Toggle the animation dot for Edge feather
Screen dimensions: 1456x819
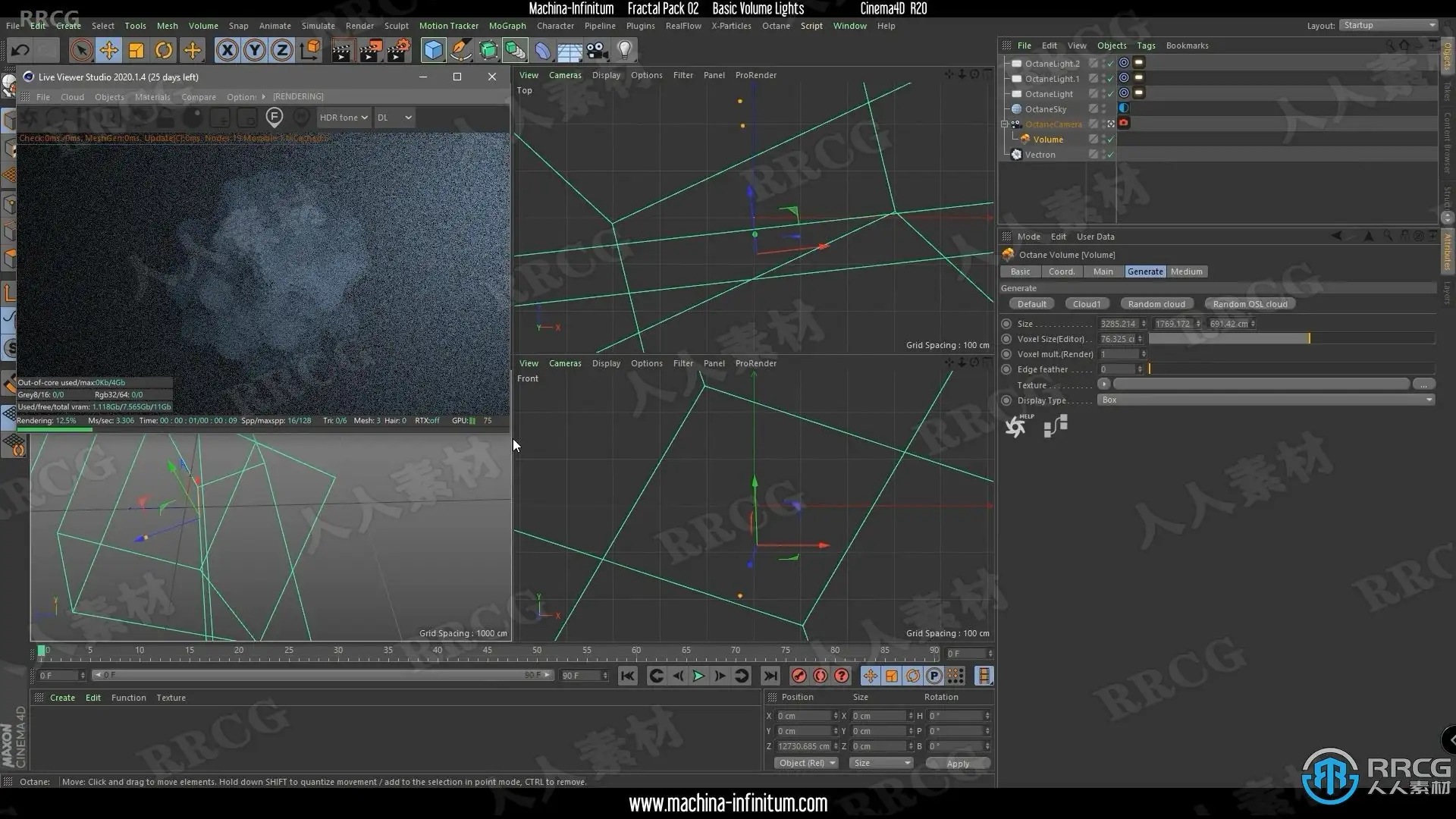coord(1006,369)
